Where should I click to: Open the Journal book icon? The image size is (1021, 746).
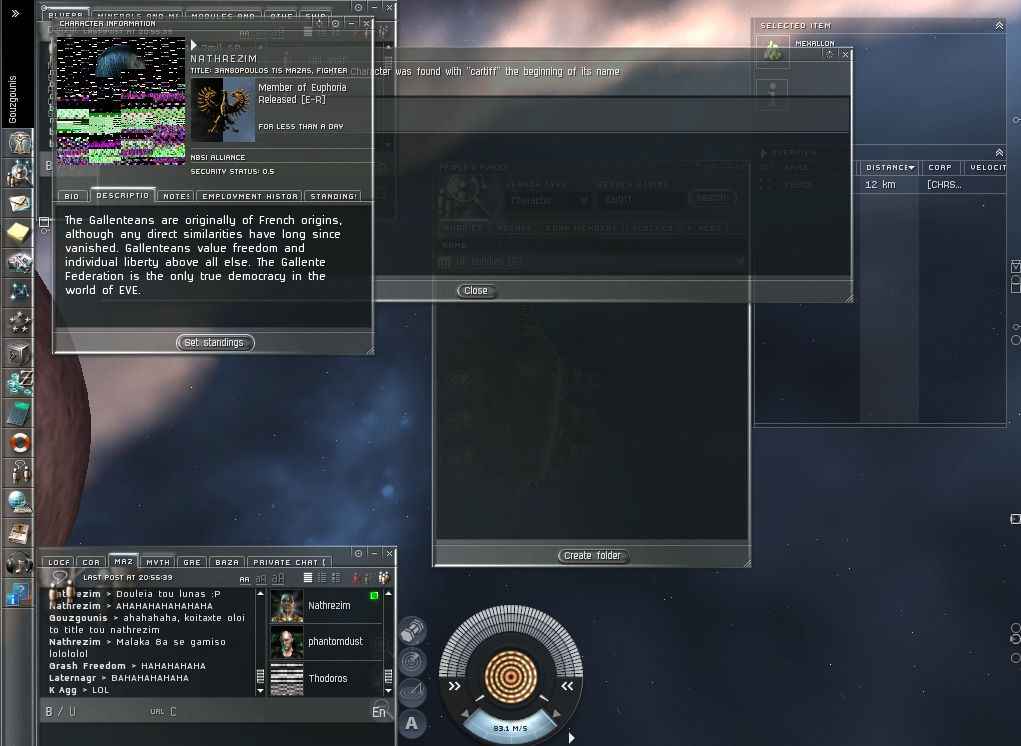pos(19,532)
